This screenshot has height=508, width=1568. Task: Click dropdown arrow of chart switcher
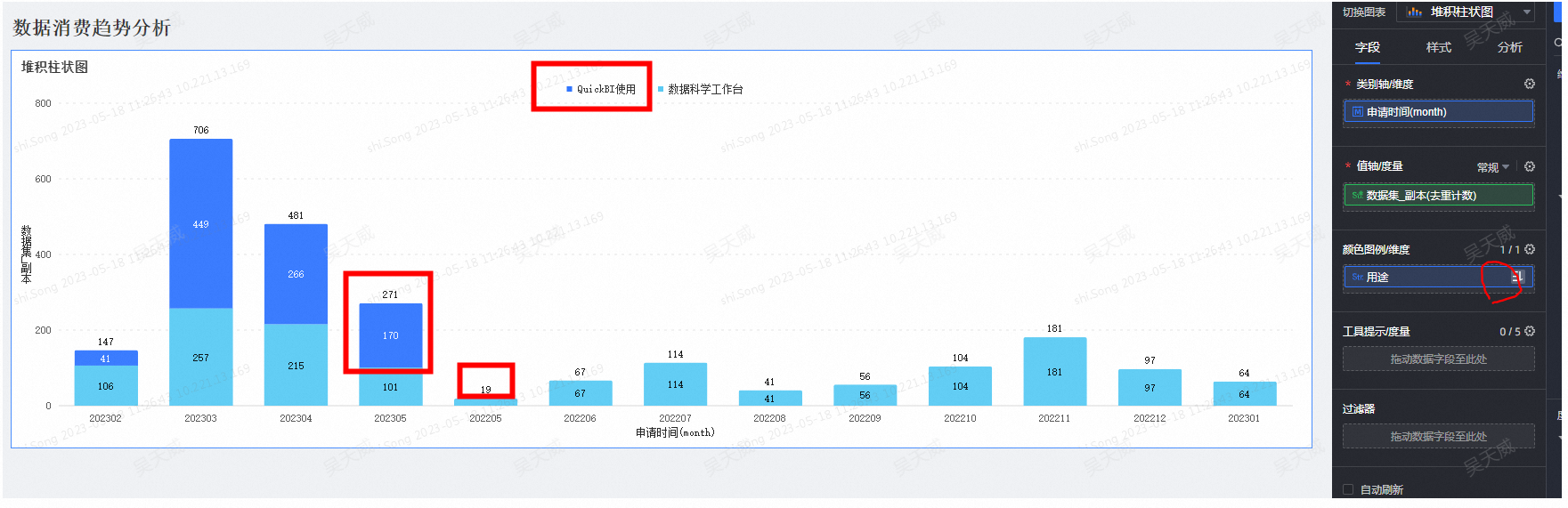coord(1527,12)
